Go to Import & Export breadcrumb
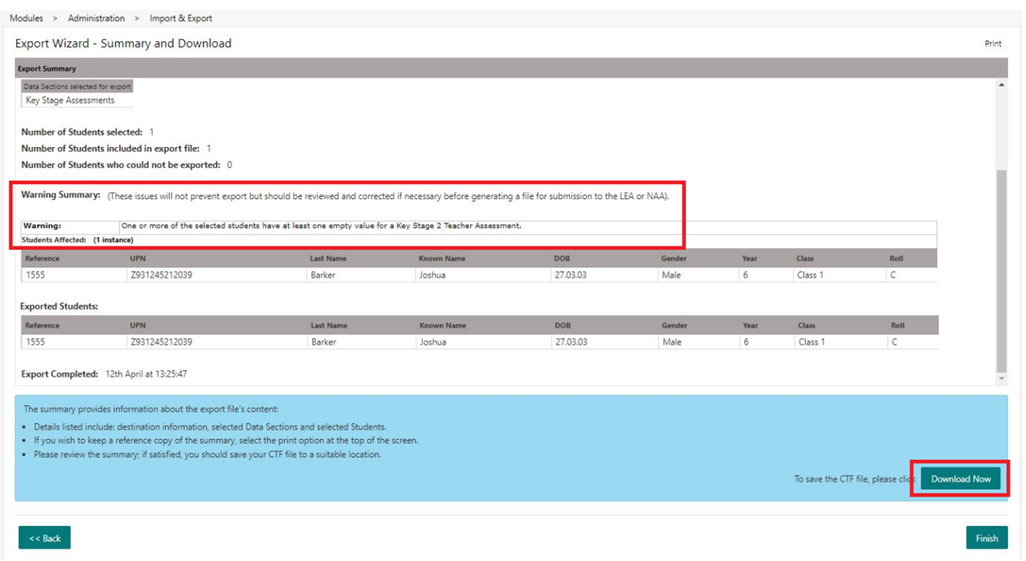 point(181,18)
